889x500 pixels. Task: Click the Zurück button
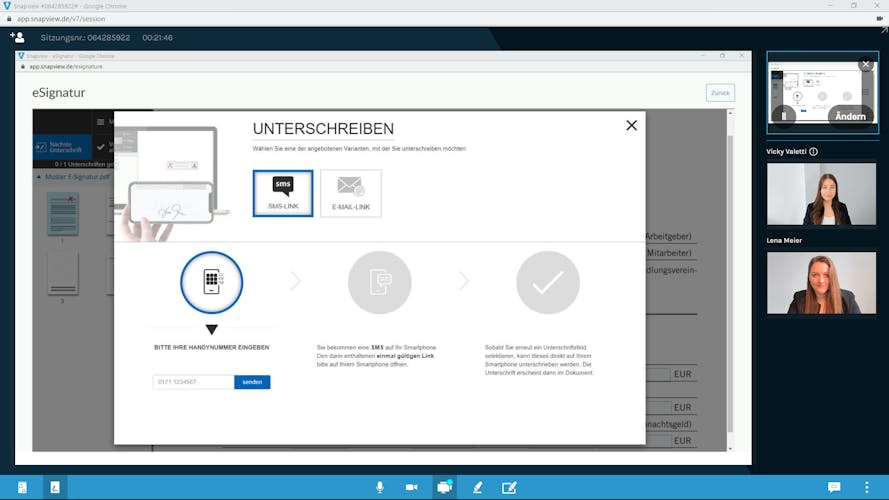pos(720,93)
